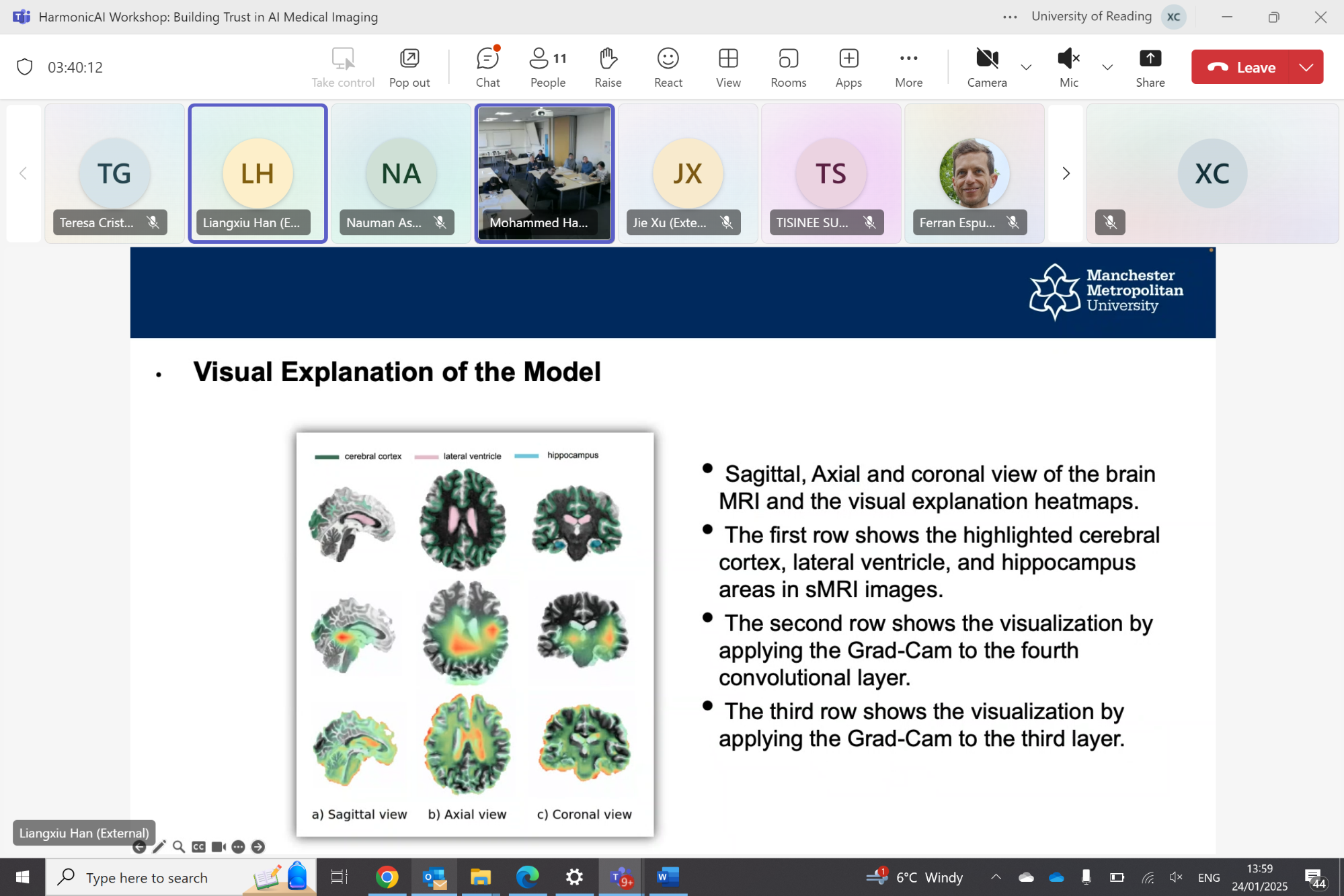Open the clock showing 13:59
Viewport: 1344px width, 896px height.
(x=1259, y=877)
